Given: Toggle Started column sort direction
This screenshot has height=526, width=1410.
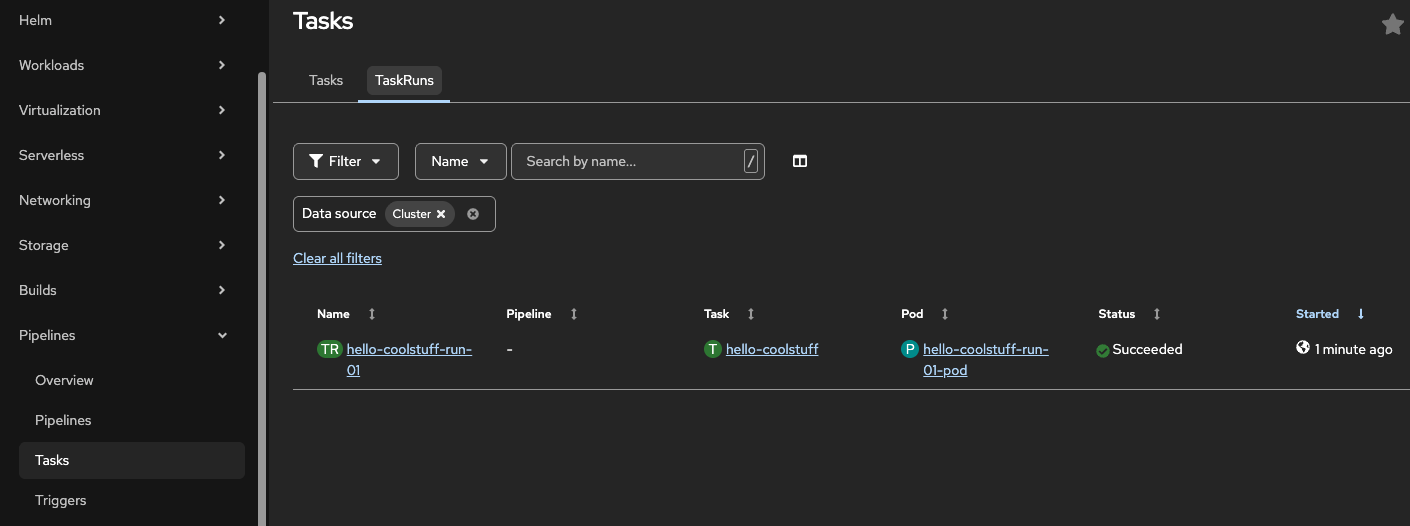Looking at the screenshot, I should click(x=1360, y=314).
